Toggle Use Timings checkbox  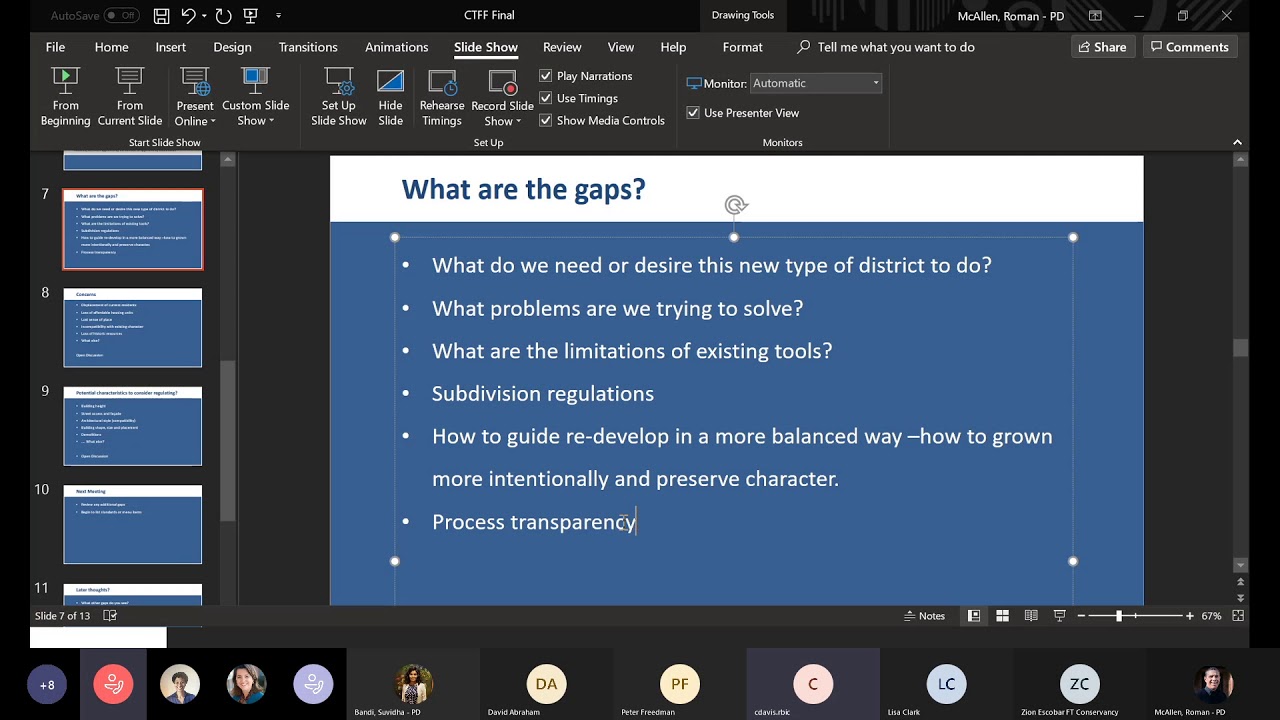pos(546,98)
